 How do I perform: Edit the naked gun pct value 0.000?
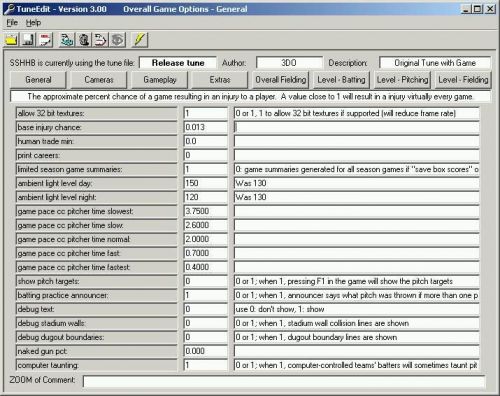click(x=205, y=351)
